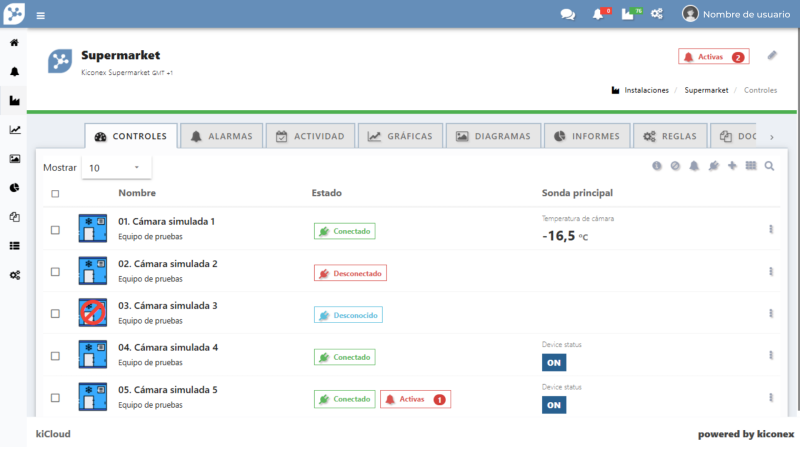Toggle the hamburger menu in top bar
Screen dimensions: 800x450
tap(40, 15)
